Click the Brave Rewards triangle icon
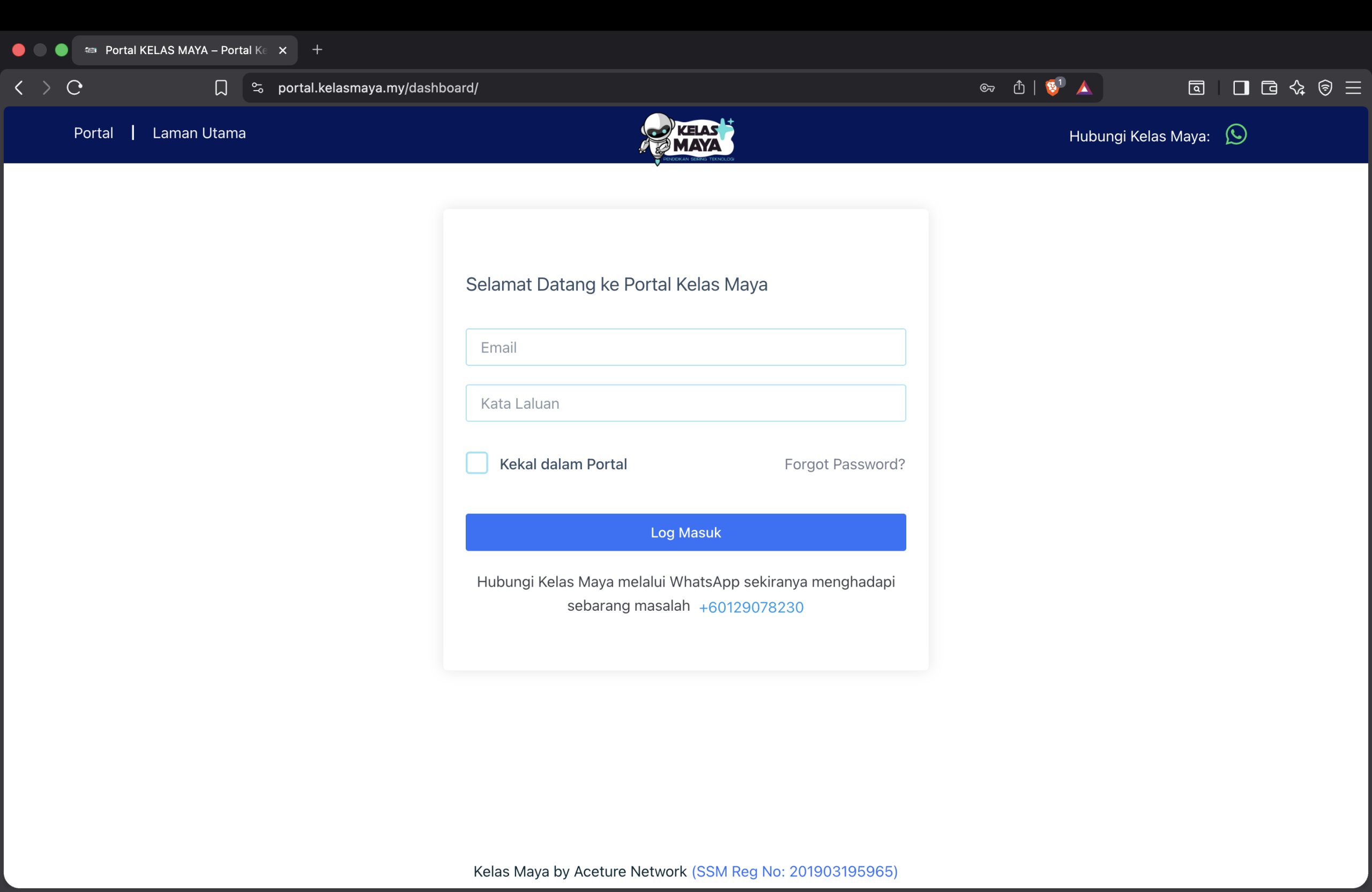1372x892 pixels. pyautogui.click(x=1084, y=87)
